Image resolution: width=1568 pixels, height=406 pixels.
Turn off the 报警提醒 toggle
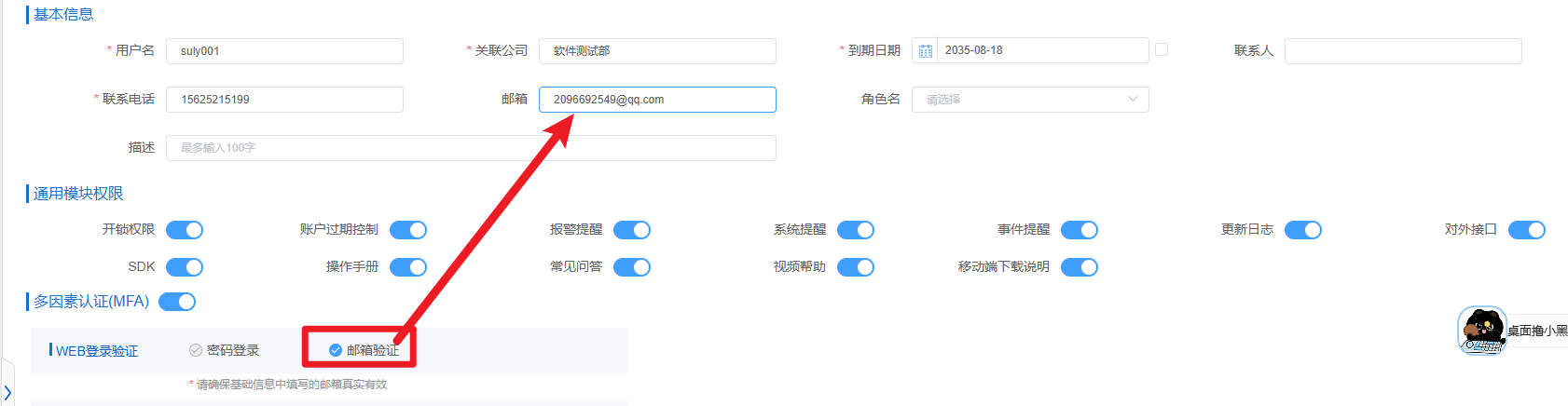click(632, 230)
